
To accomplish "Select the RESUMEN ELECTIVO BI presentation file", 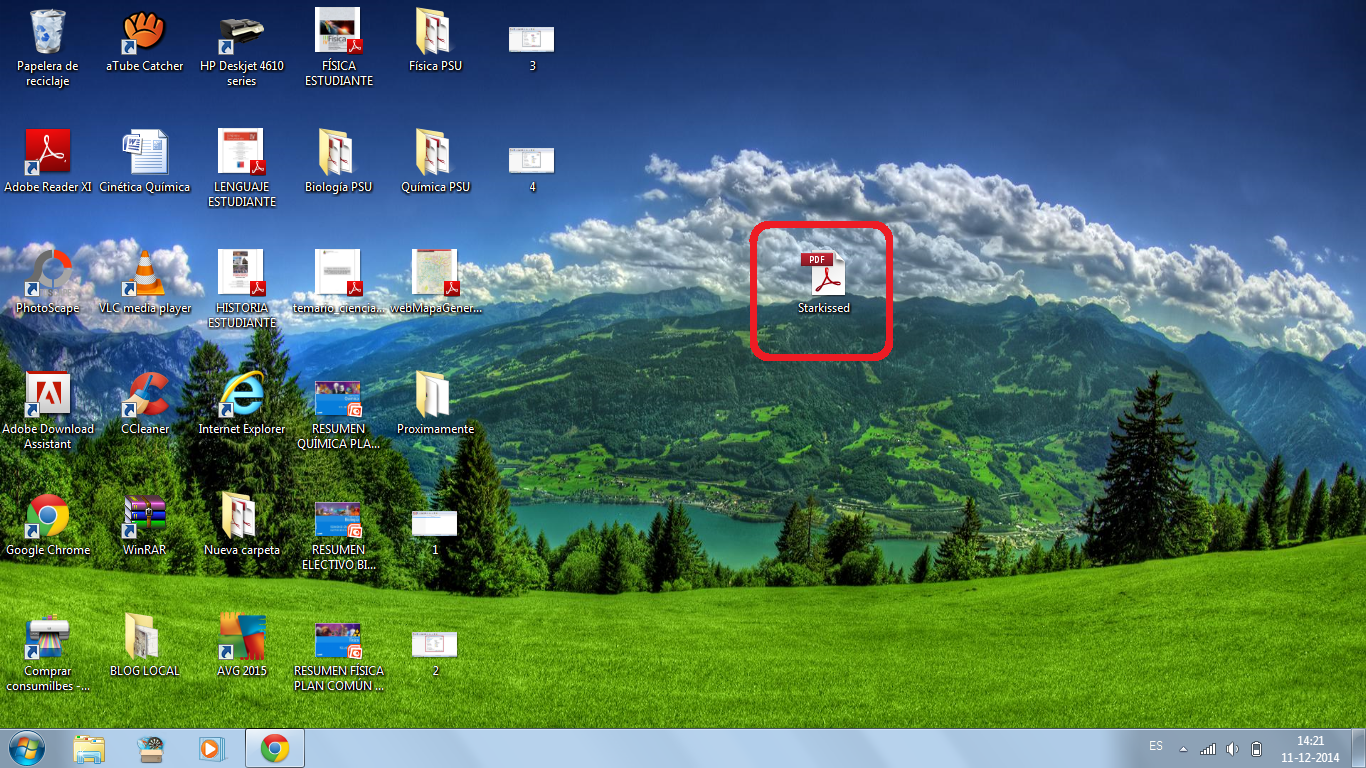I will 338,537.
